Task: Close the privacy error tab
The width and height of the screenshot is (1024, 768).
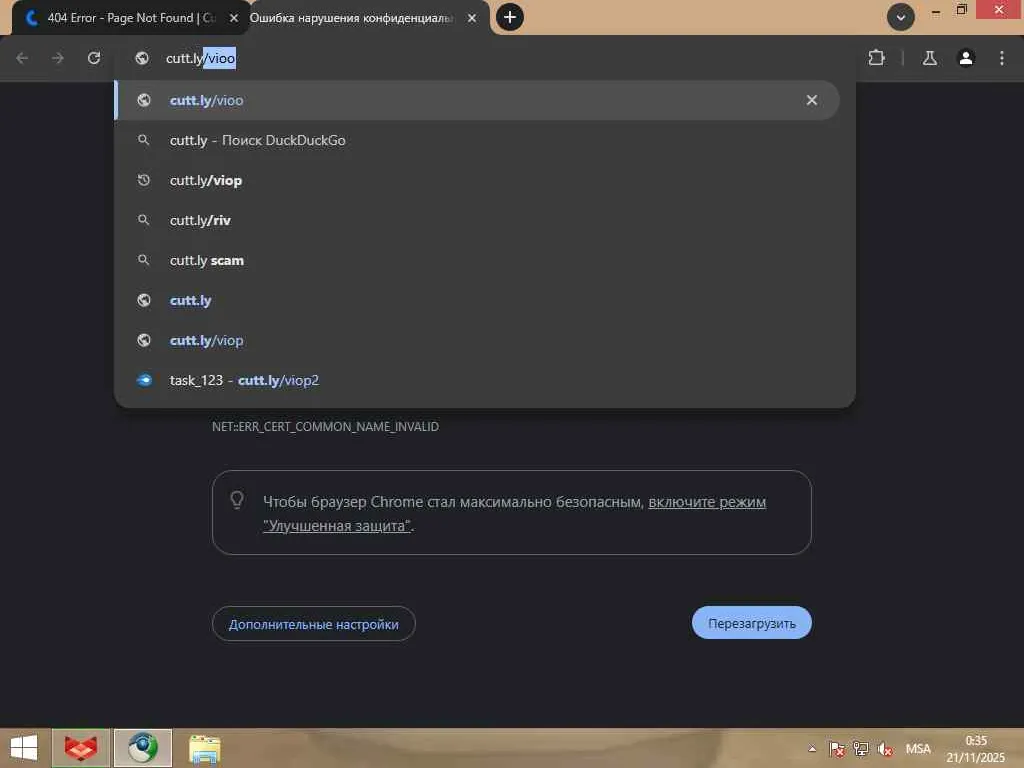Action: [472, 18]
